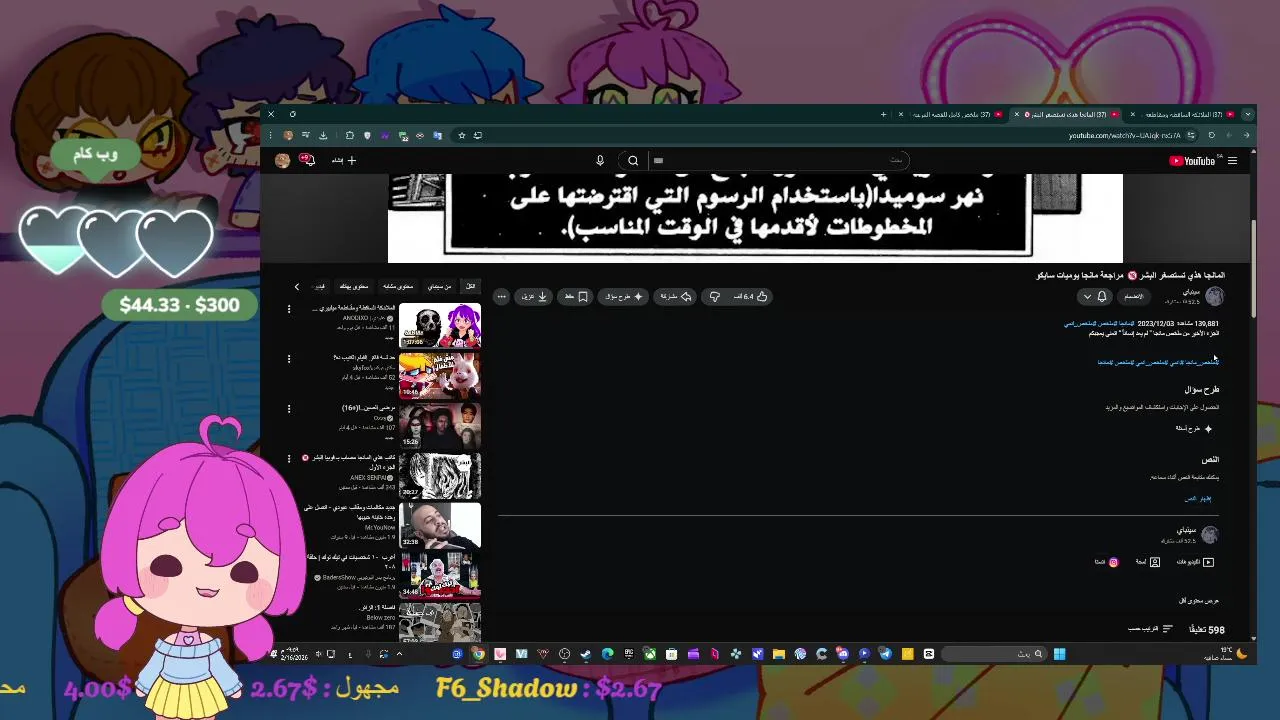This screenshot has height=720, width=1280.
Task: Click the YouTube logo
Action: click(x=1192, y=161)
